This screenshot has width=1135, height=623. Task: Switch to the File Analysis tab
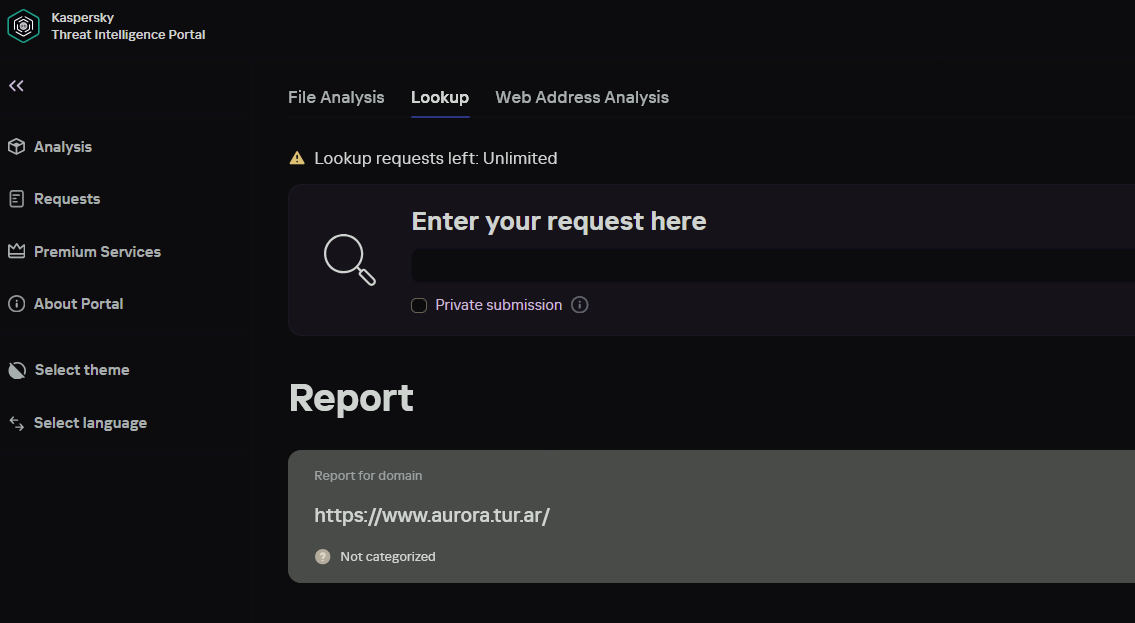coord(336,97)
